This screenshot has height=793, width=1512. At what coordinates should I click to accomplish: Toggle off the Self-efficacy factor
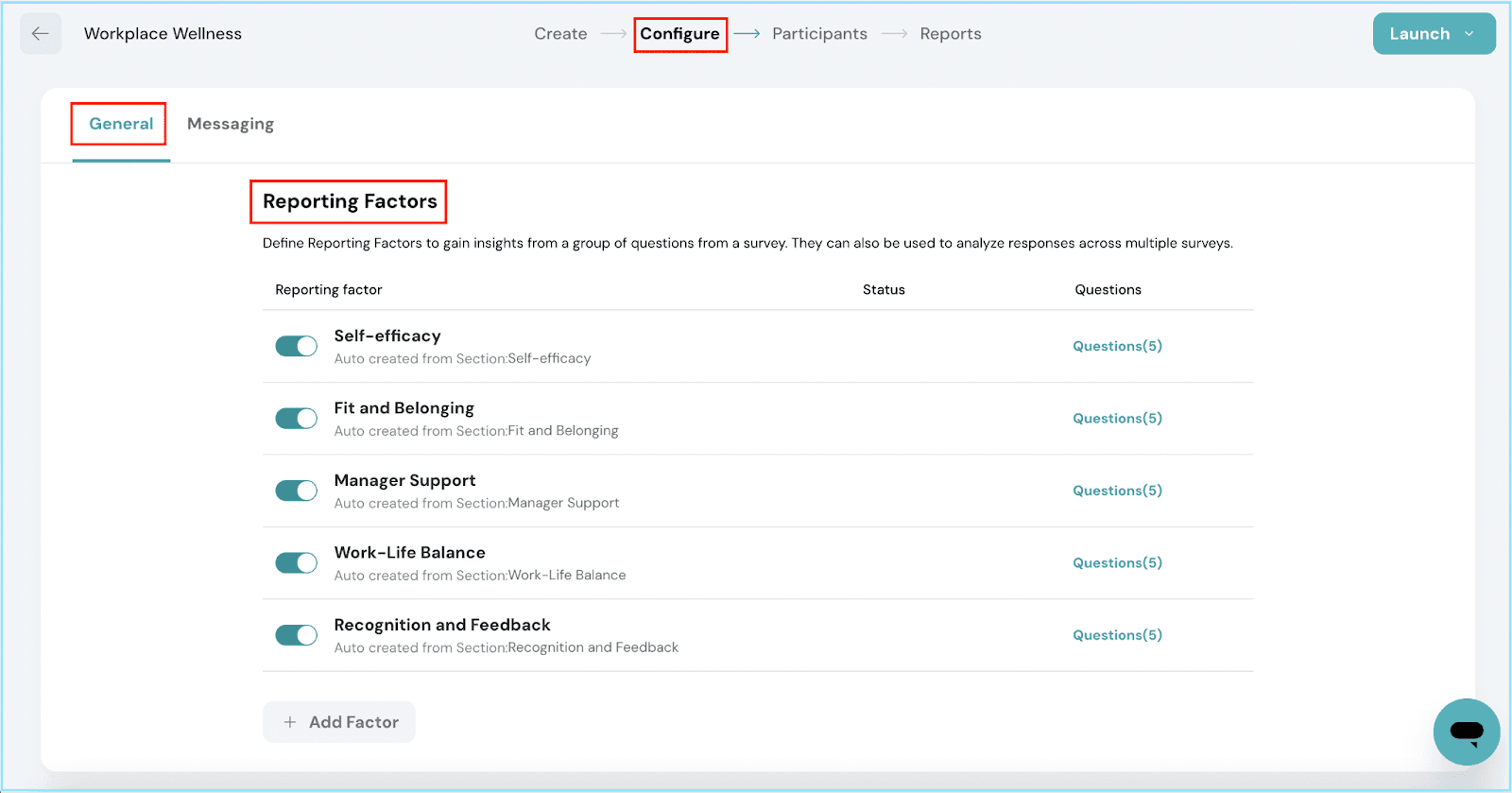(296, 346)
